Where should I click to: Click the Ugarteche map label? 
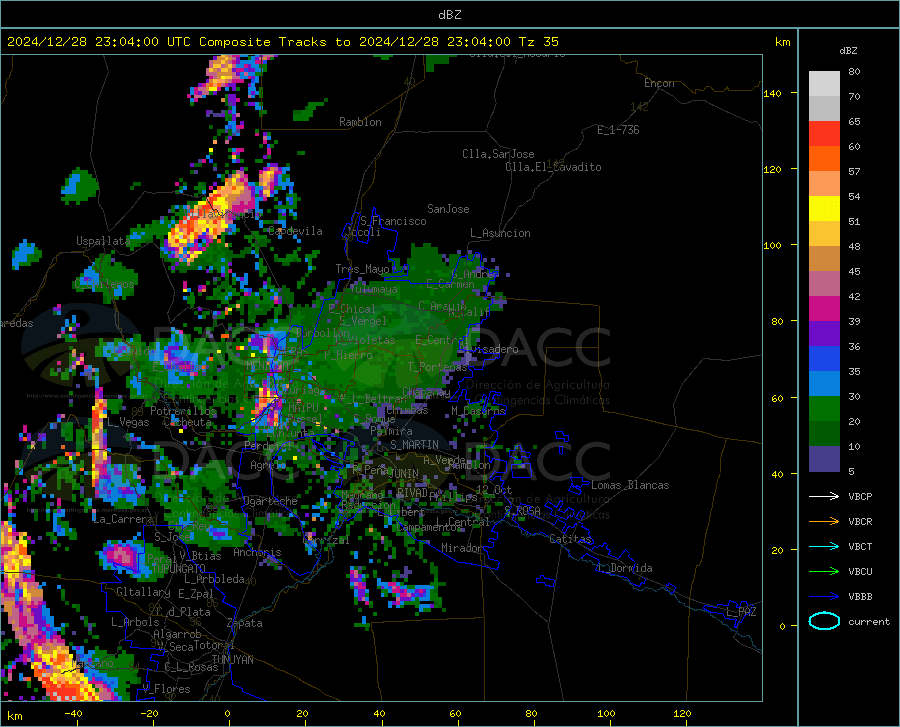click(270, 501)
